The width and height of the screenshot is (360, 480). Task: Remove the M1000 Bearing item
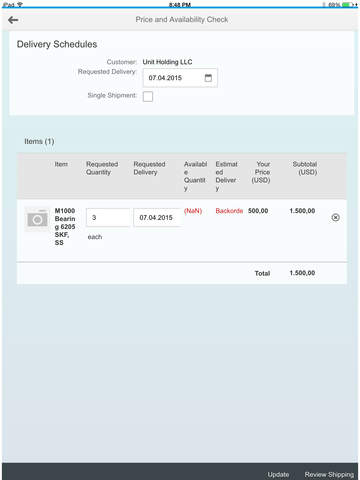[x=336, y=218]
